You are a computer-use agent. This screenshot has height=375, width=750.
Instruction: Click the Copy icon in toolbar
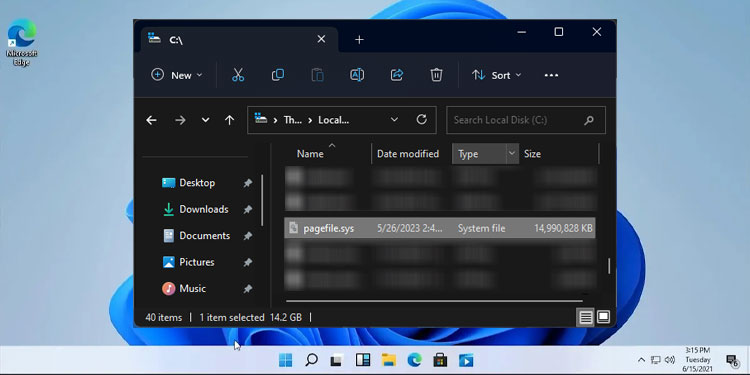(277, 75)
